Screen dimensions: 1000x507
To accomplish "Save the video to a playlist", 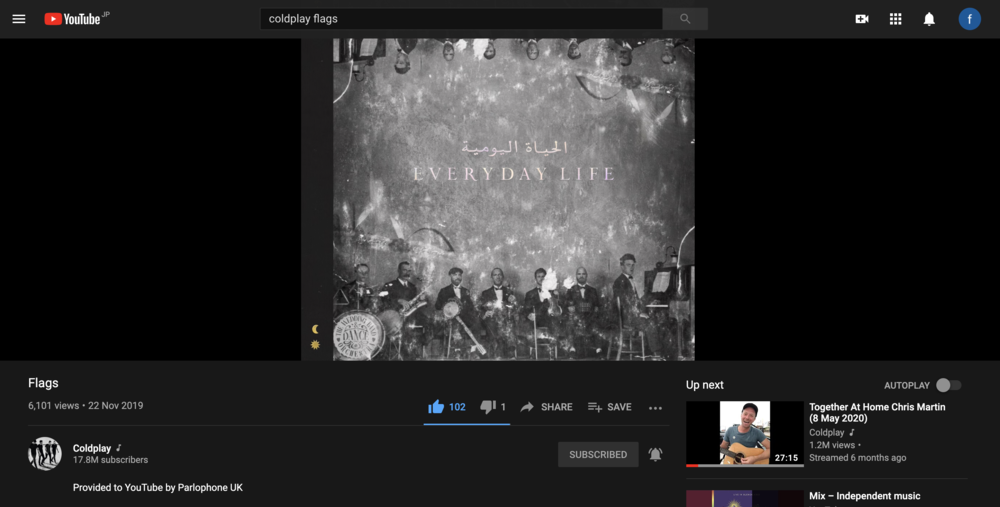I will coord(610,407).
